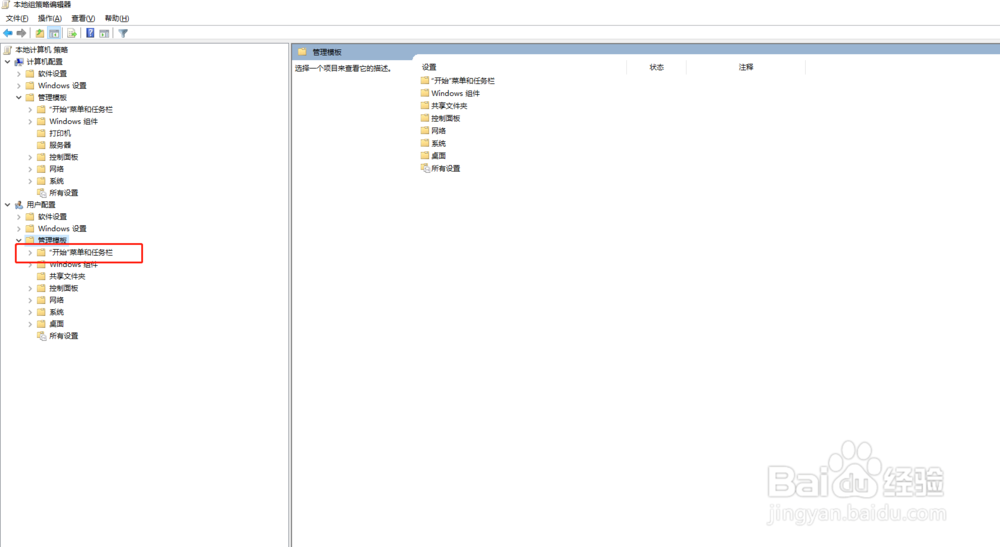Collapse the 用户配置 node
Viewport: 1000px width, 547px height.
pyautogui.click(x=8, y=205)
